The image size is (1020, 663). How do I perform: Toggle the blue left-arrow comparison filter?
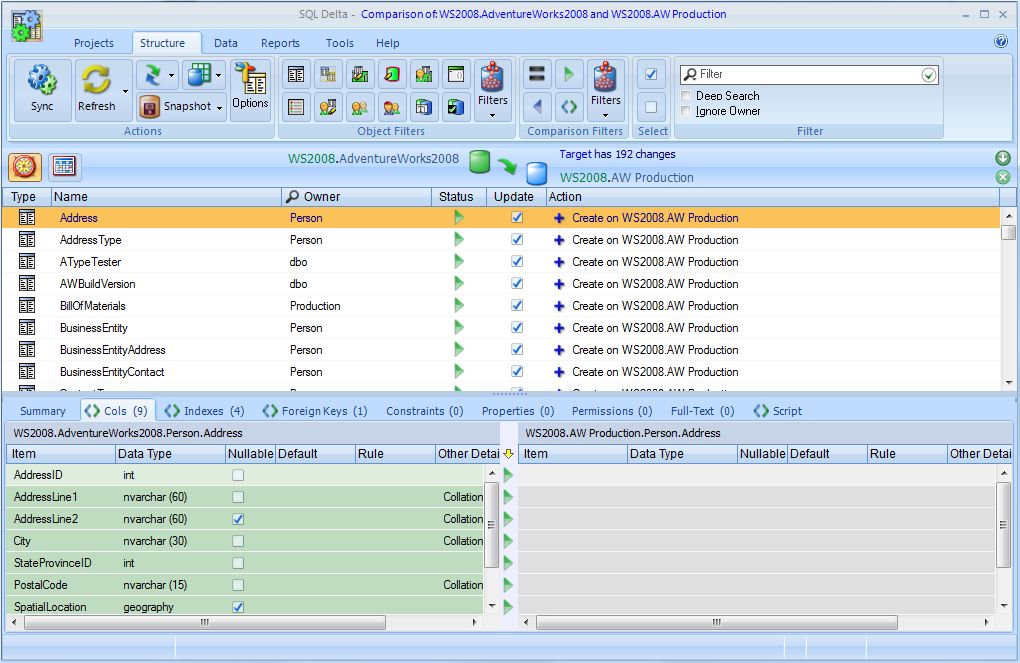[537, 107]
